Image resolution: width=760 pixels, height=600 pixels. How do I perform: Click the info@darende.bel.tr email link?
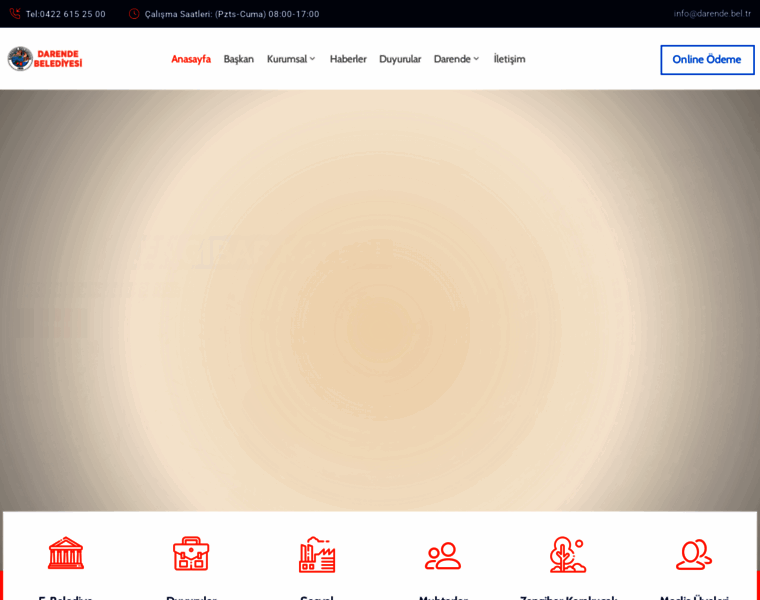(x=712, y=14)
